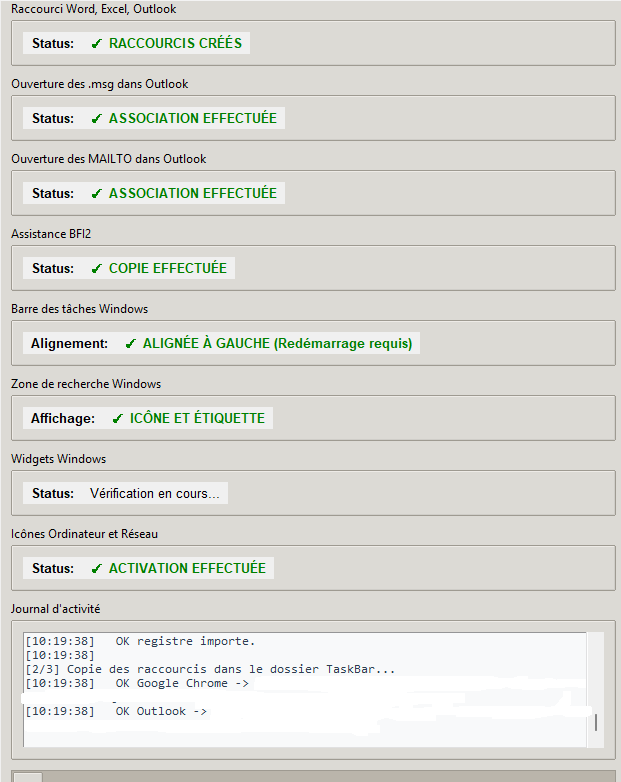Click the 'Ouverture des .msg dans Outlook' heading
This screenshot has height=782, width=621.
(100, 84)
